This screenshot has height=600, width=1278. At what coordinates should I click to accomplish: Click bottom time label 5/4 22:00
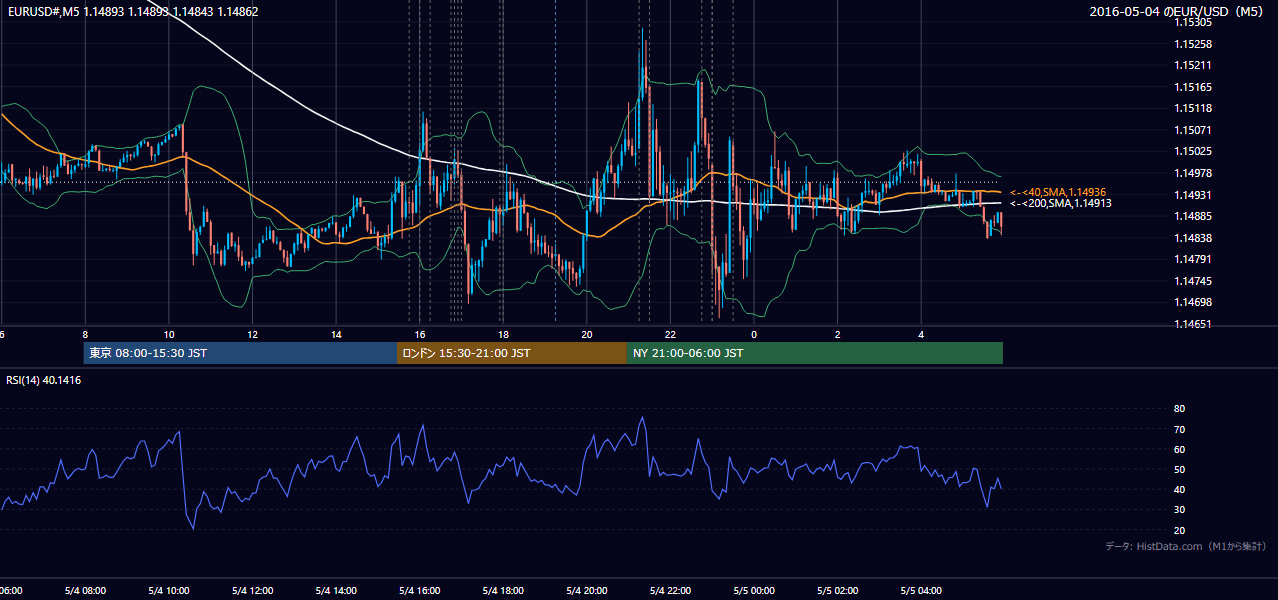pyautogui.click(x=670, y=591)
